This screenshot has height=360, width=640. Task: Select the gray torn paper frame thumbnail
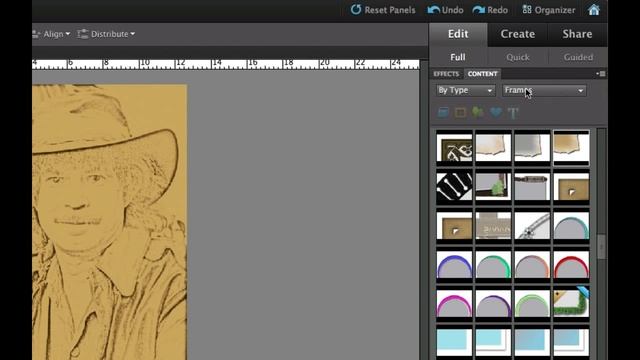532,148
